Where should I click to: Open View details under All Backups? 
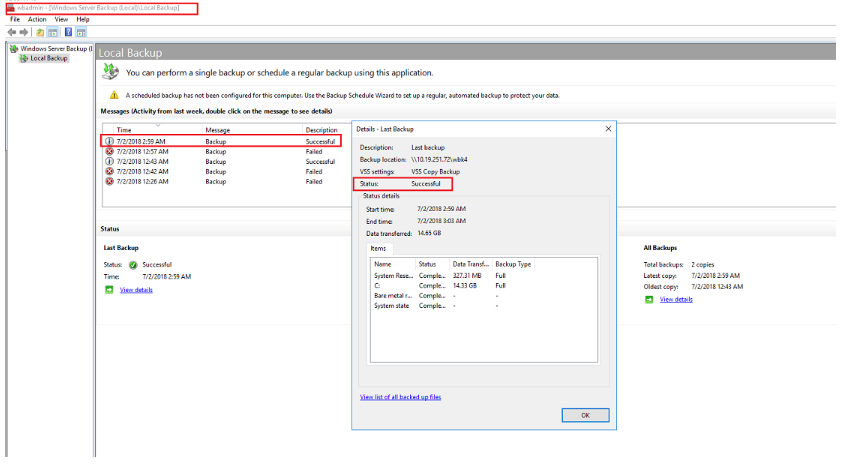(676, 300)
